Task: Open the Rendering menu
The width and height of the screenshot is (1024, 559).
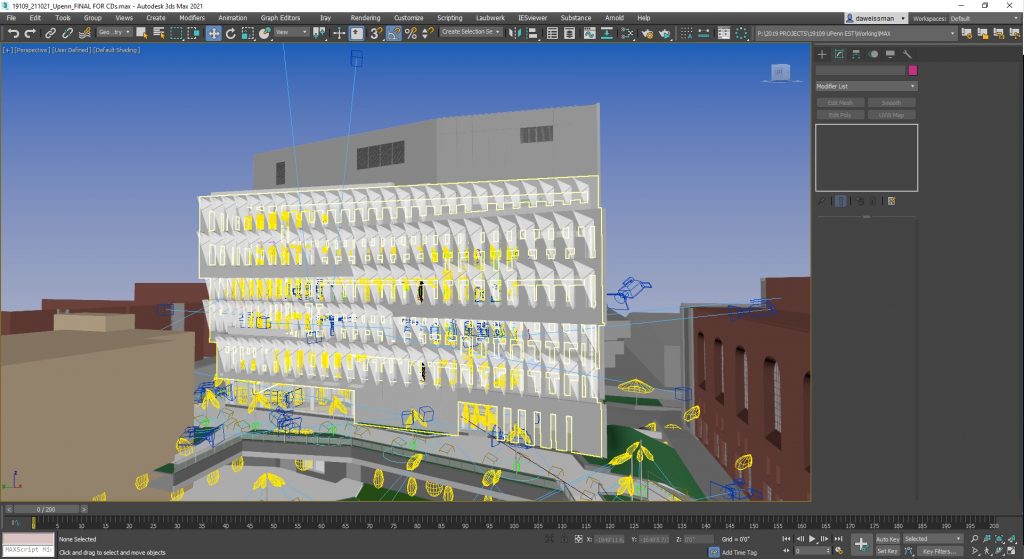Action: click(365, 18)
